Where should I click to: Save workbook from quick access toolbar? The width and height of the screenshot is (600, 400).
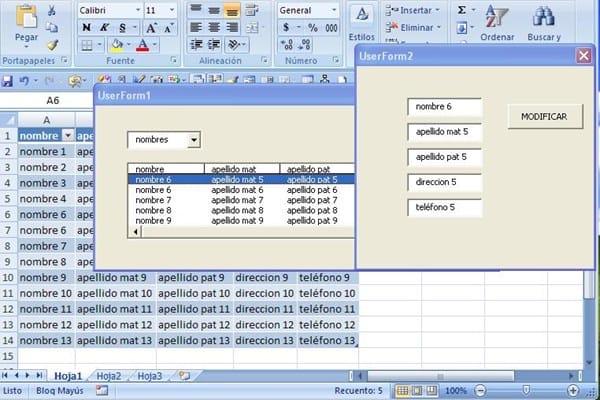point(7,81)
